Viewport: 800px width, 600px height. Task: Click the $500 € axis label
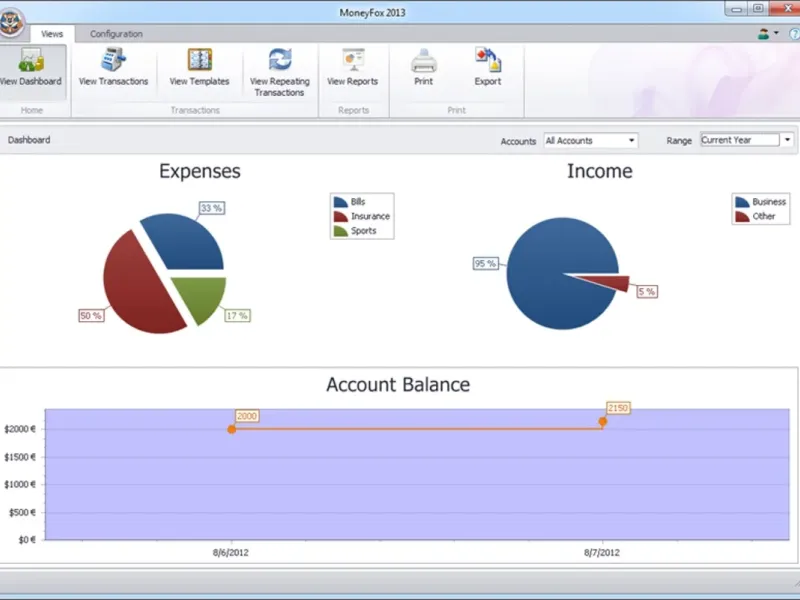[22, 512]
